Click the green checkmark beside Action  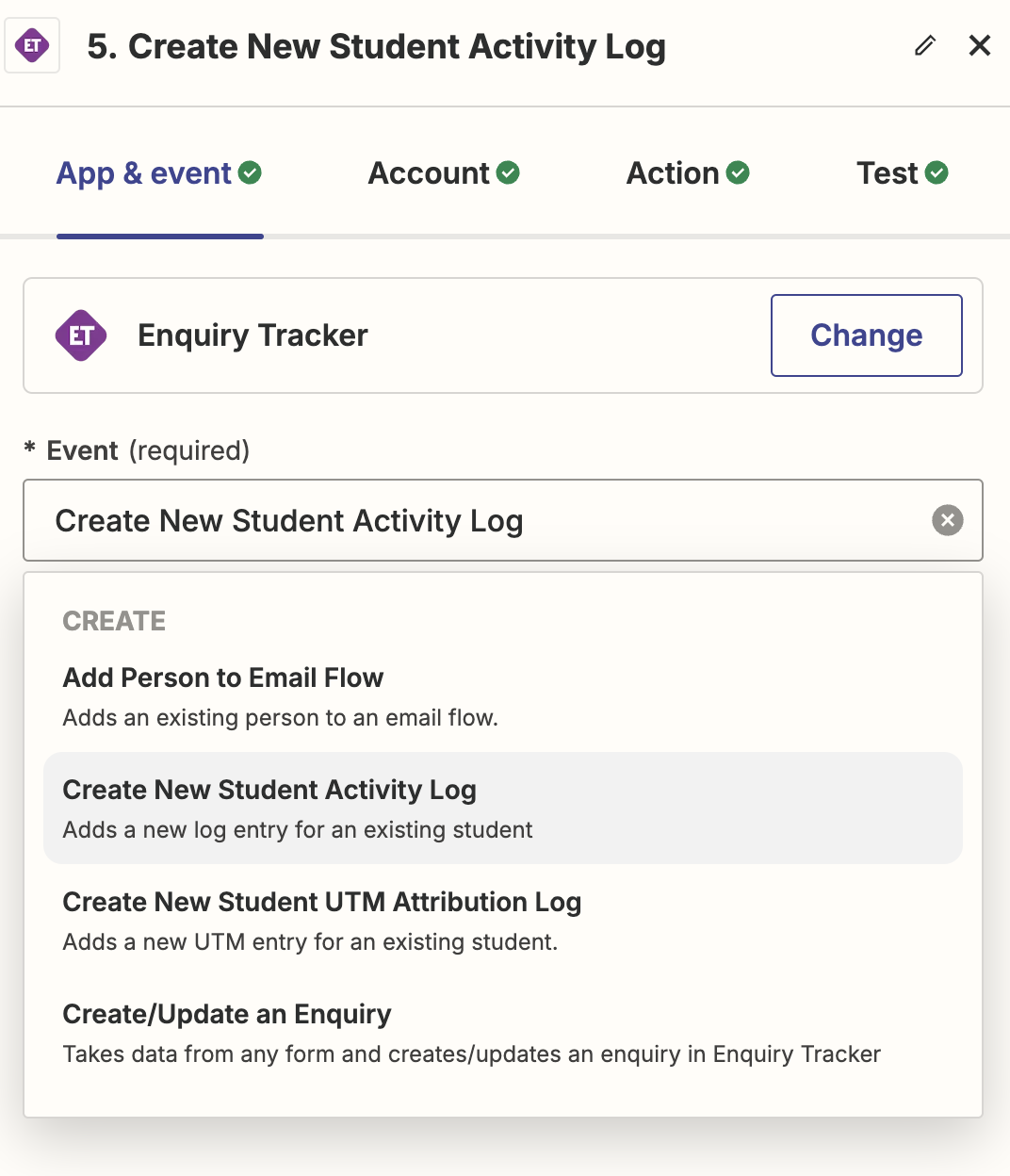pos(740,172)
